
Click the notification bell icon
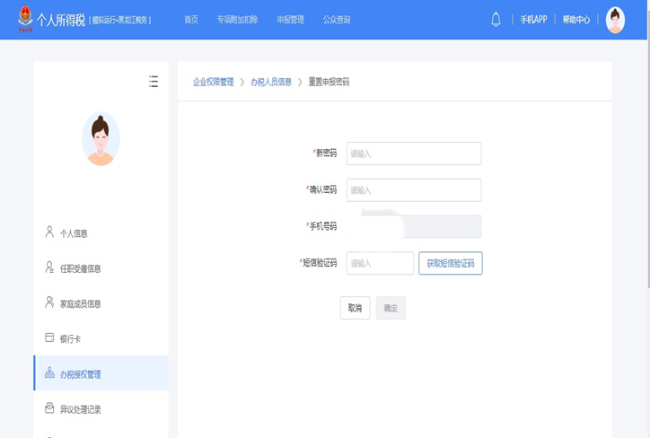click(495, 19)
